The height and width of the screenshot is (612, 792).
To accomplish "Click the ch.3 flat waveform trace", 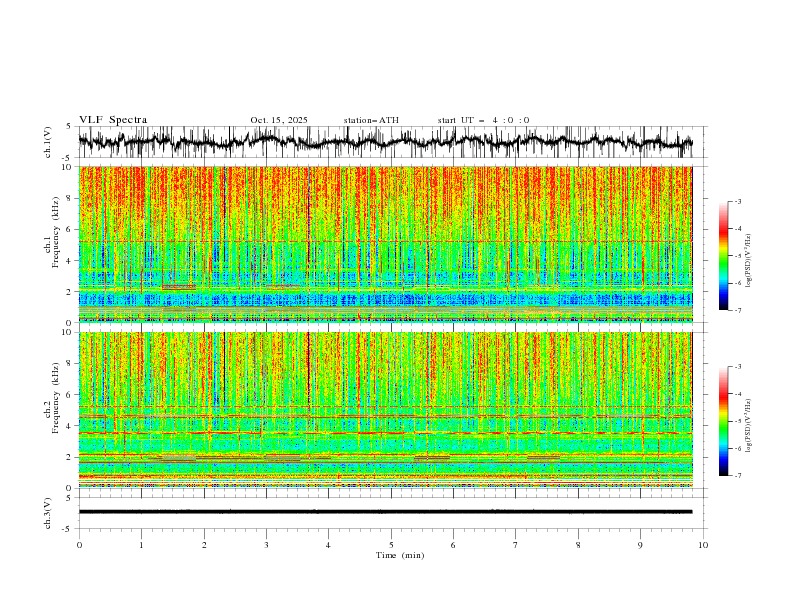I will pyautogui.click(x=385, y=512).
